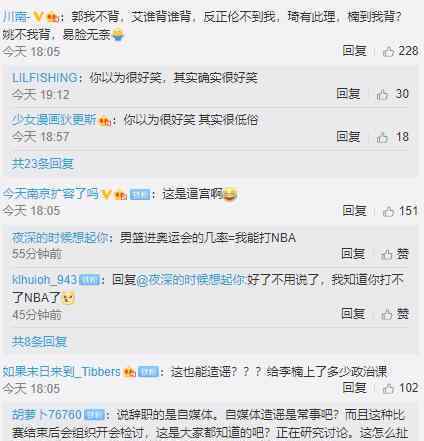Image resolution: width=424 pixels, height=441 pixels.
Task: Open LILFISHING's profile
Action: pos(45,78)
